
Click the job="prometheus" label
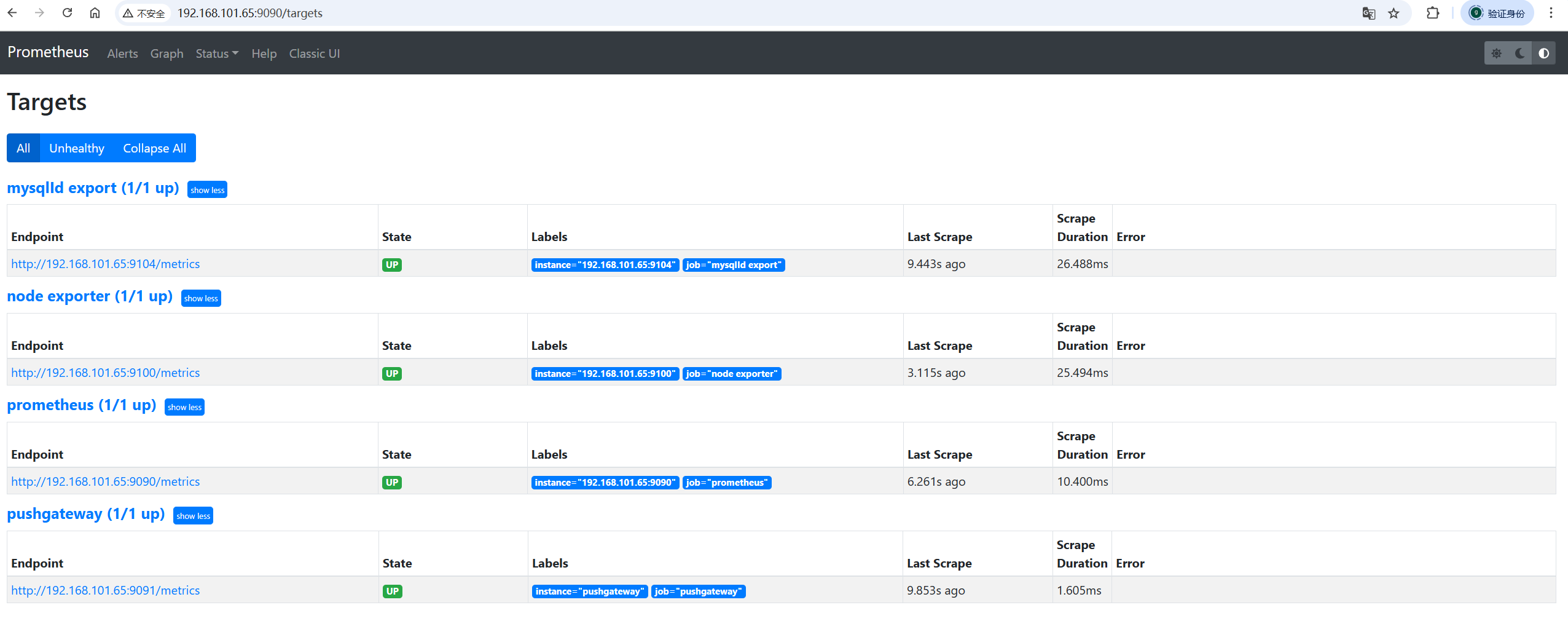727,483
